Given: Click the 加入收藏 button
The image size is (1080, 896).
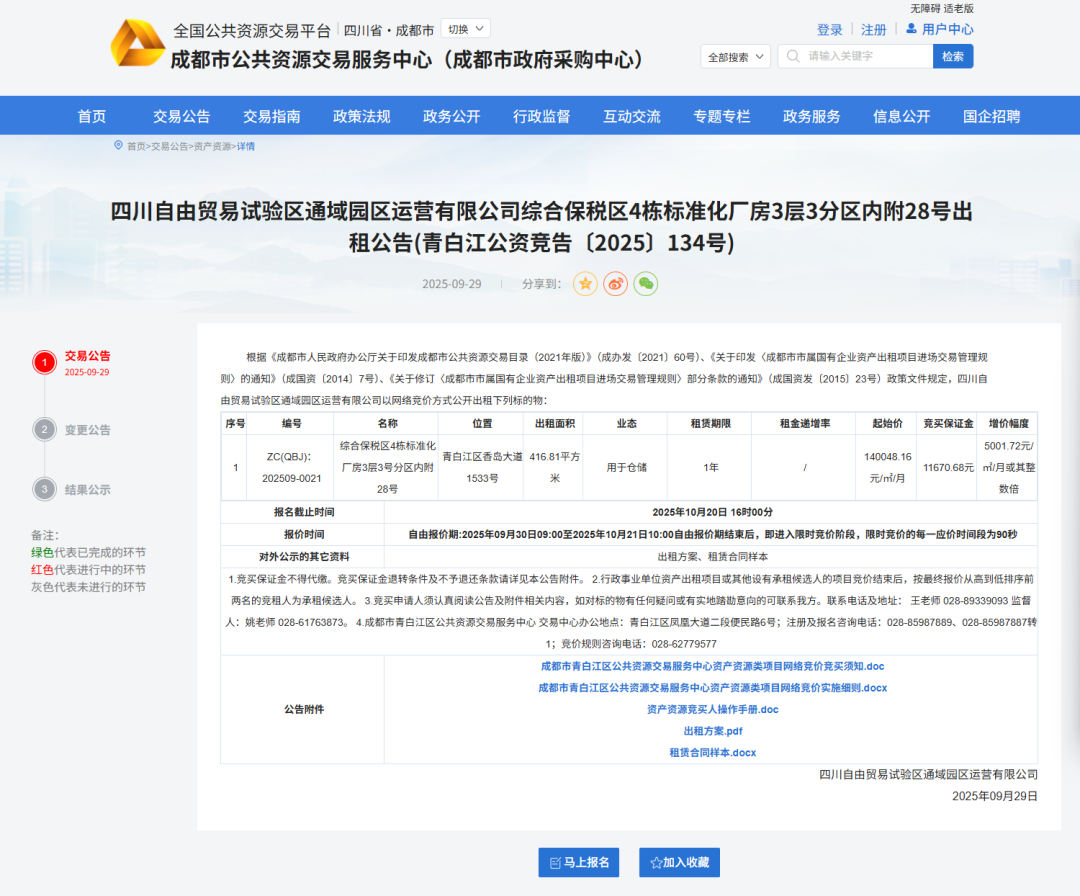Looking at the screenshot, I should pyautogui.click(x=679, y=862).
